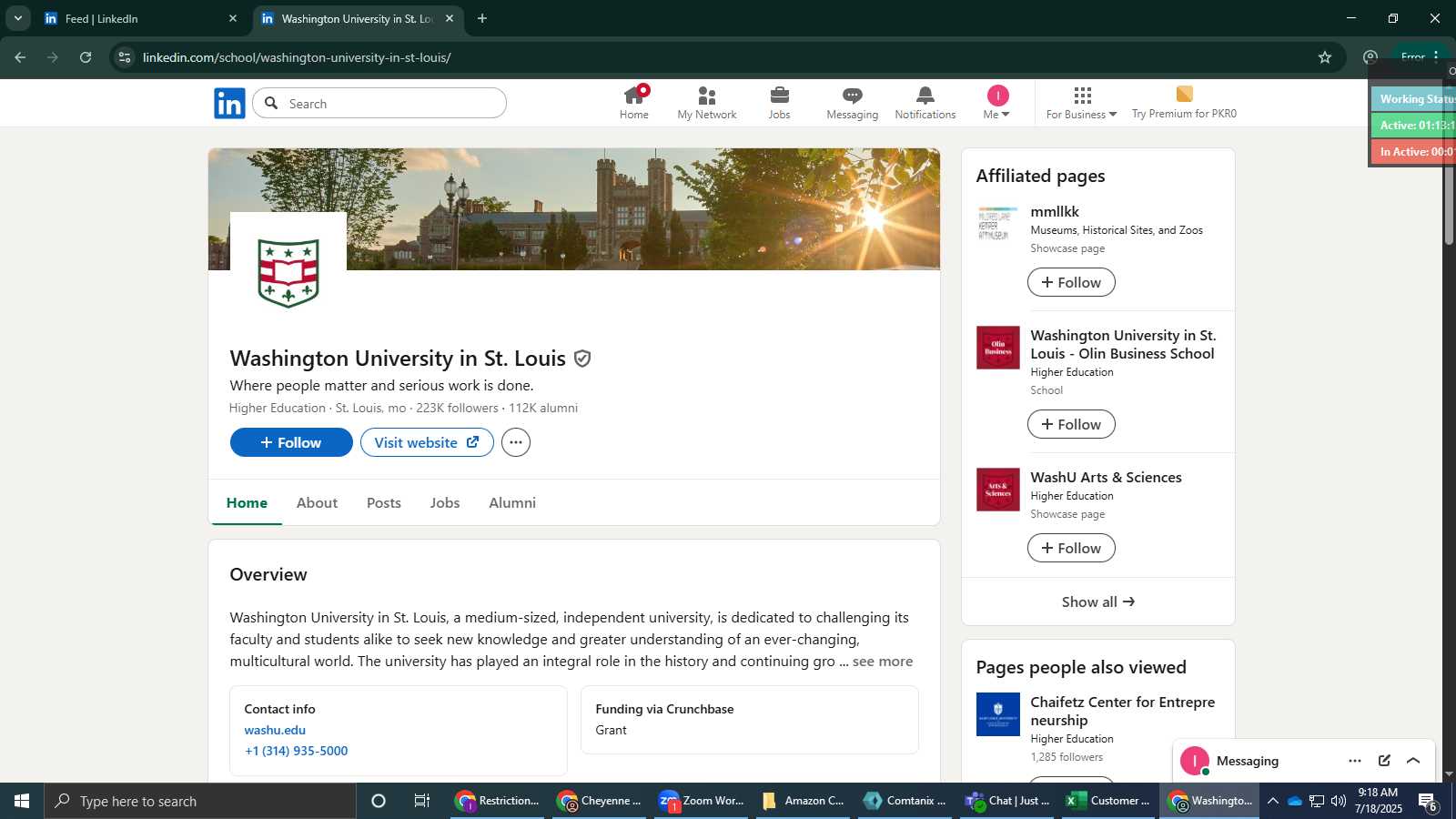Open Chaifetz Center for Entrepreneurship page
Image resolution: width=1456 pixels, height=819 pixels.
click(x=1123, y=712)
